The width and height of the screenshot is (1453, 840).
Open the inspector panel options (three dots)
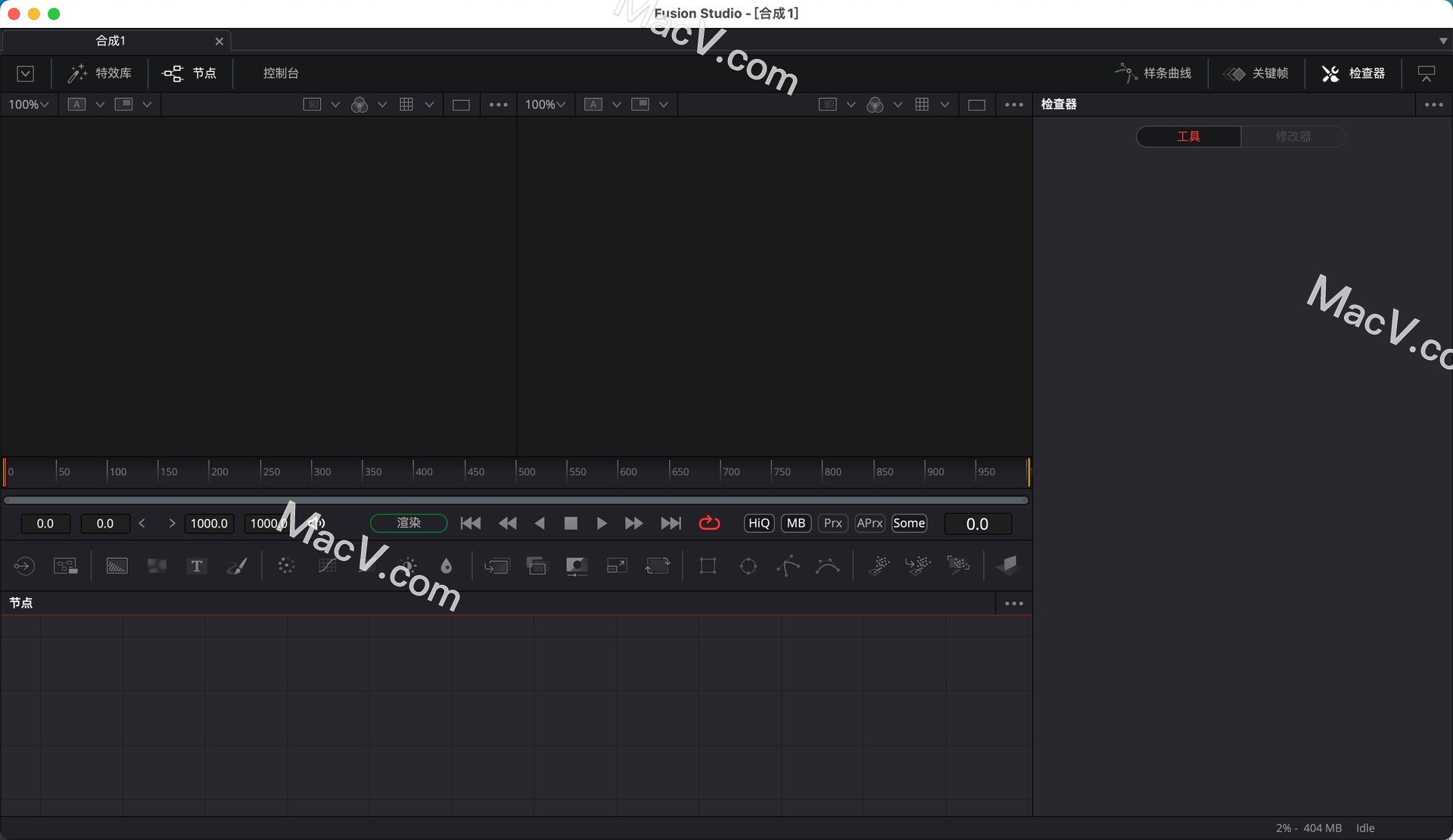(x=1433, y=104)
